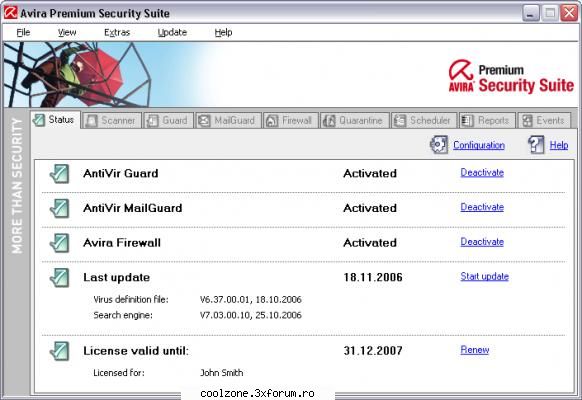Switch to the Firewall tab
The height and width of the screenshot is (400, 582).
(291, 121)
